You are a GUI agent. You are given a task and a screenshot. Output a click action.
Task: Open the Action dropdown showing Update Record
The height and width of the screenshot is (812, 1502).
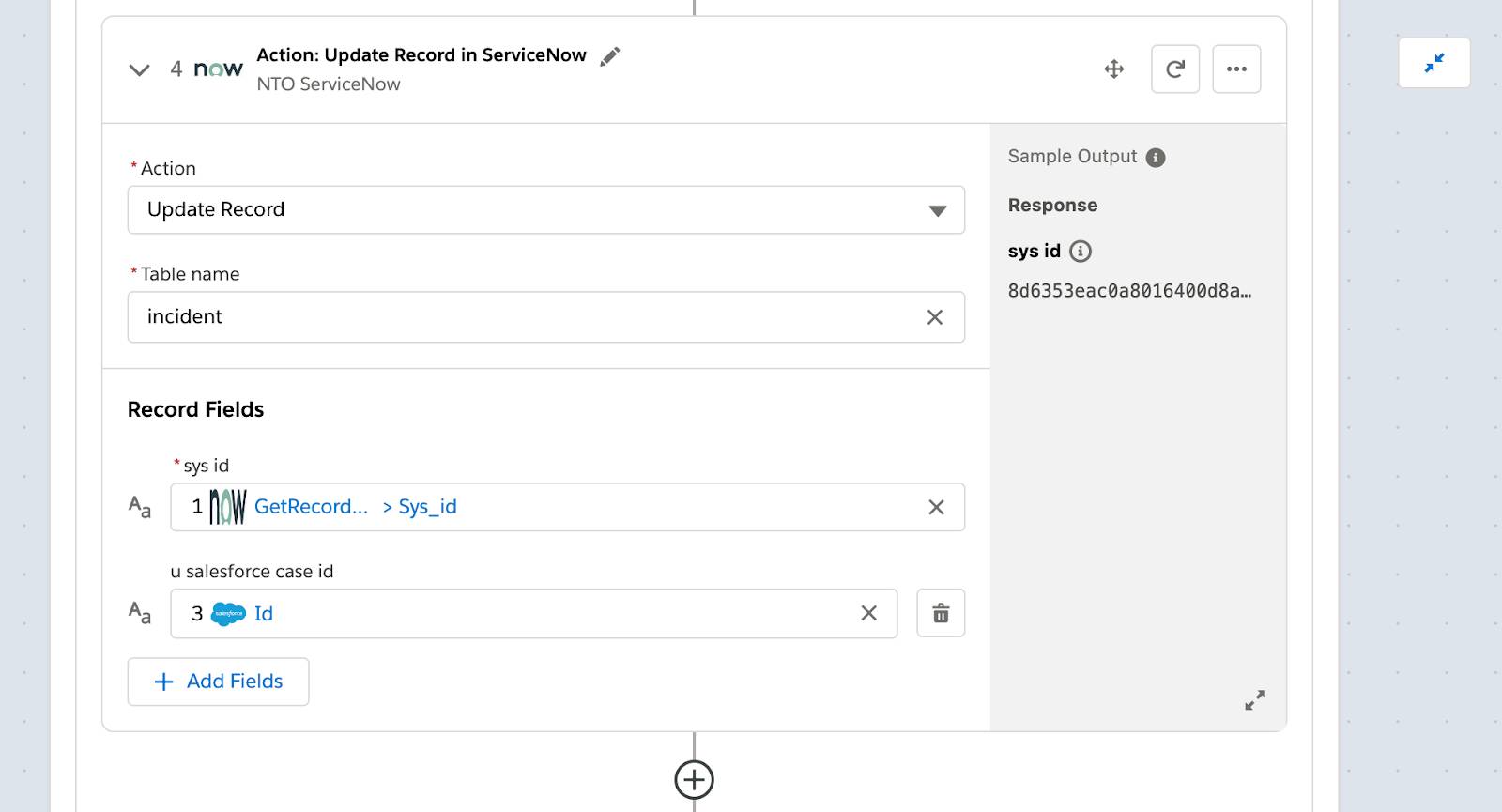[x=546, y=209]
